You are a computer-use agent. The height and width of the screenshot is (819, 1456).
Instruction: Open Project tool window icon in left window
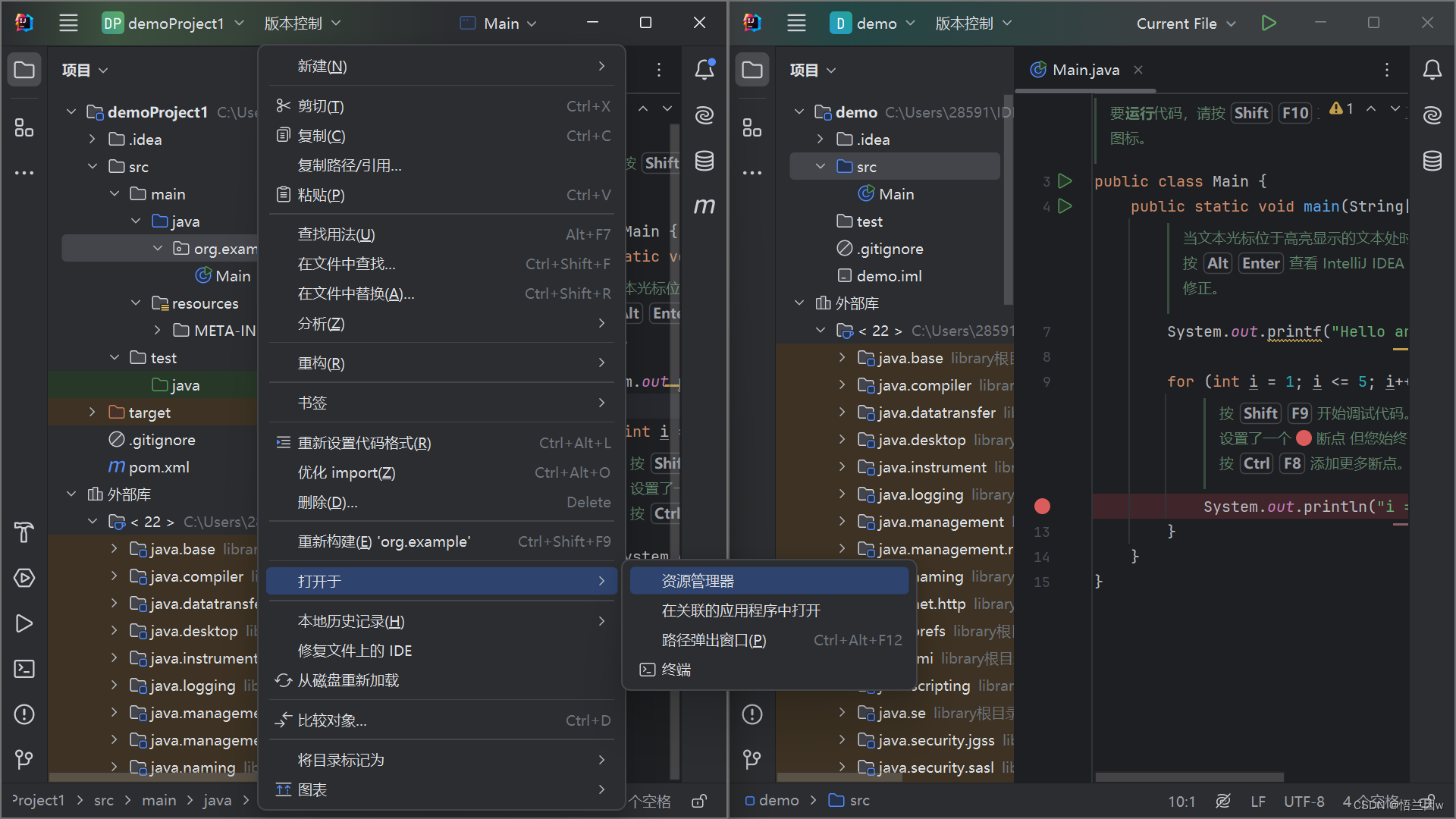click(x=24, y=70)
